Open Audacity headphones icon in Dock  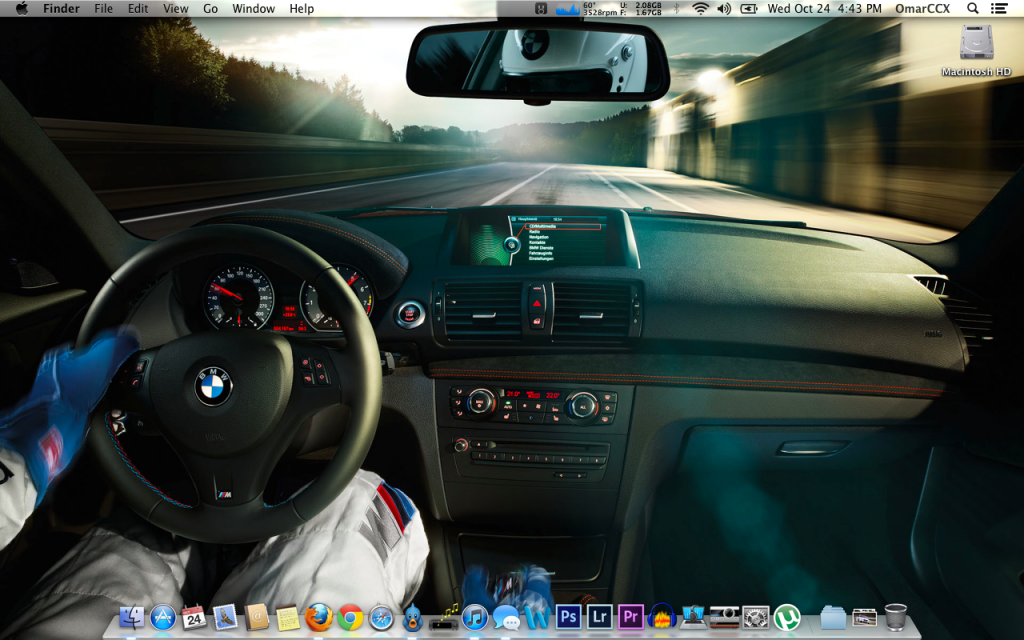coord(662,617)
